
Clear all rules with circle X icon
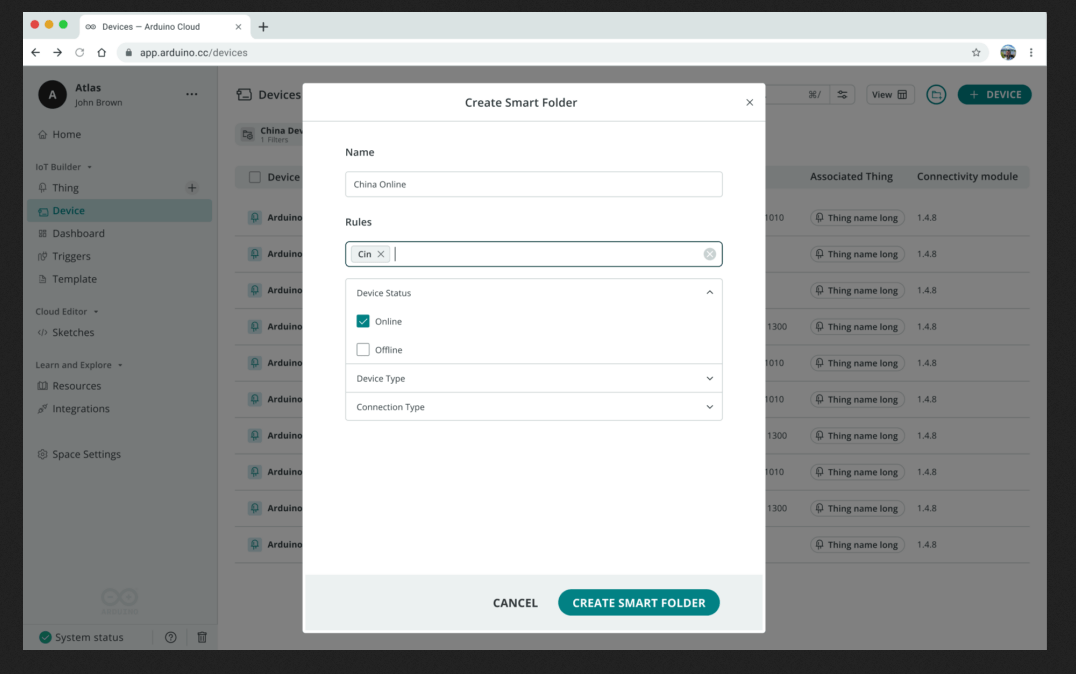[x=710, y=254]
